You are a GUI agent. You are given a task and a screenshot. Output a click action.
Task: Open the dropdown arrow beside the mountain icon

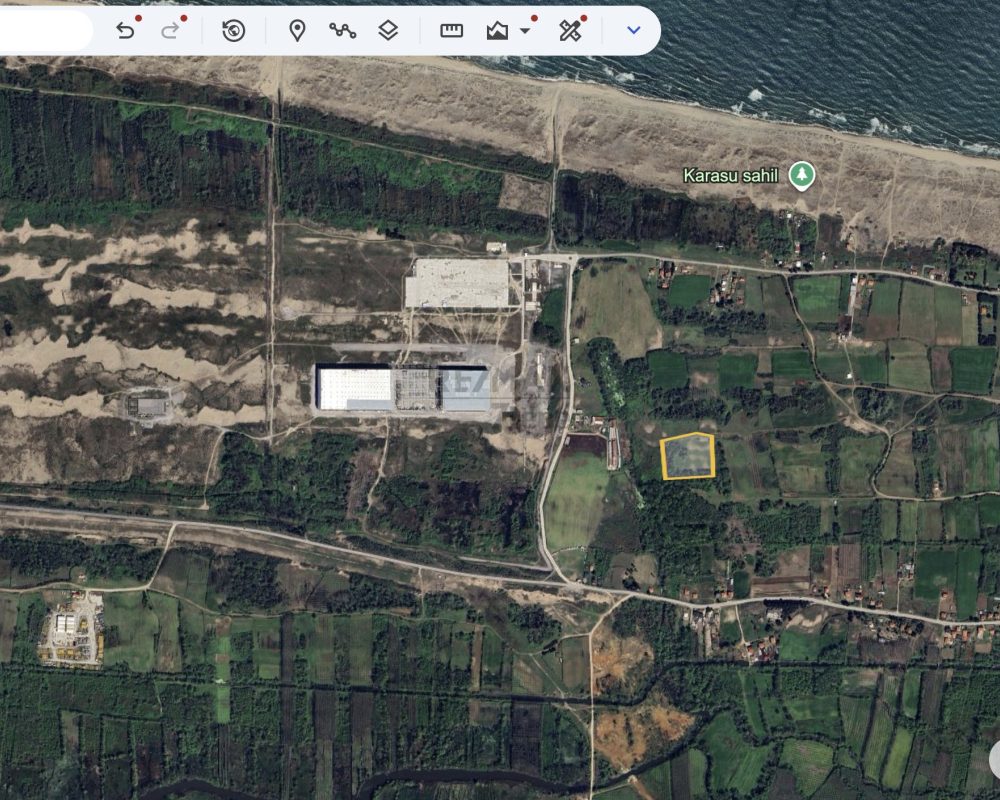[x=525, y=31]
